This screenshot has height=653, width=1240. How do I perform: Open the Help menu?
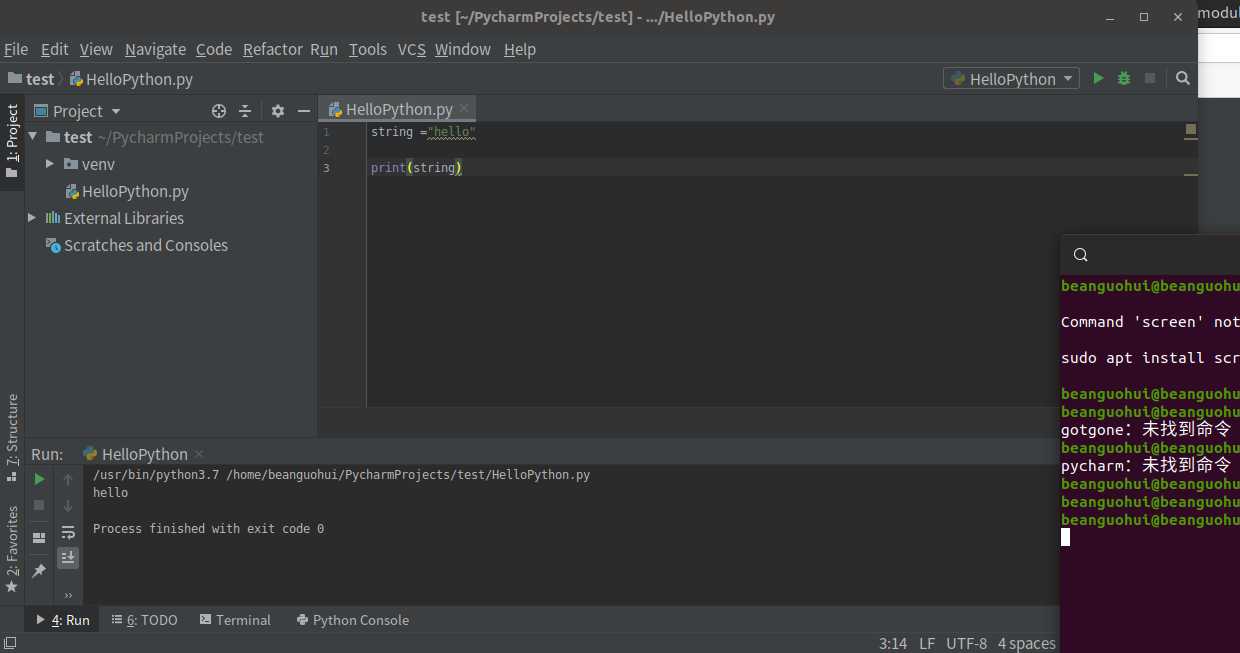coord(520,49)
